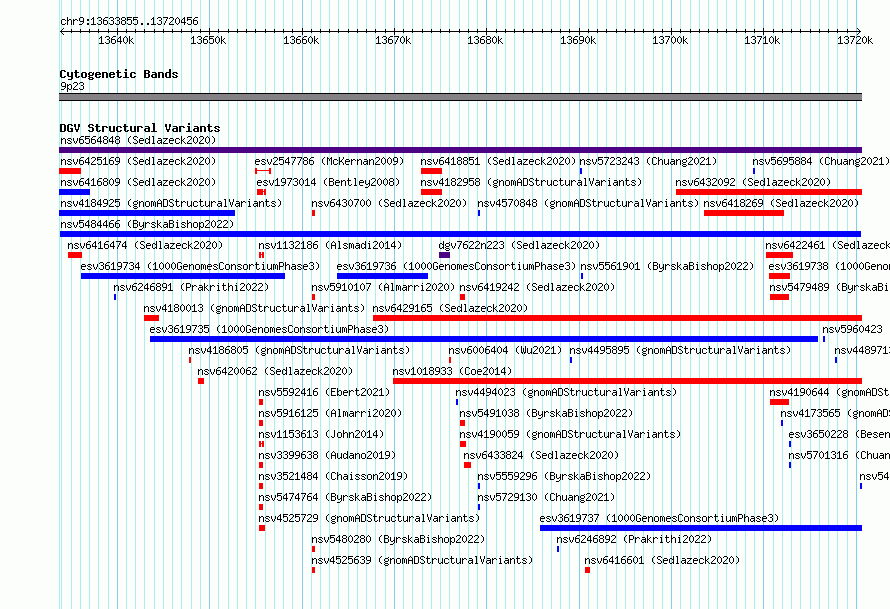Click nsv5491038 (ByrskaBishop2022) label
890x609 pixels.
(x=546, y=413)
